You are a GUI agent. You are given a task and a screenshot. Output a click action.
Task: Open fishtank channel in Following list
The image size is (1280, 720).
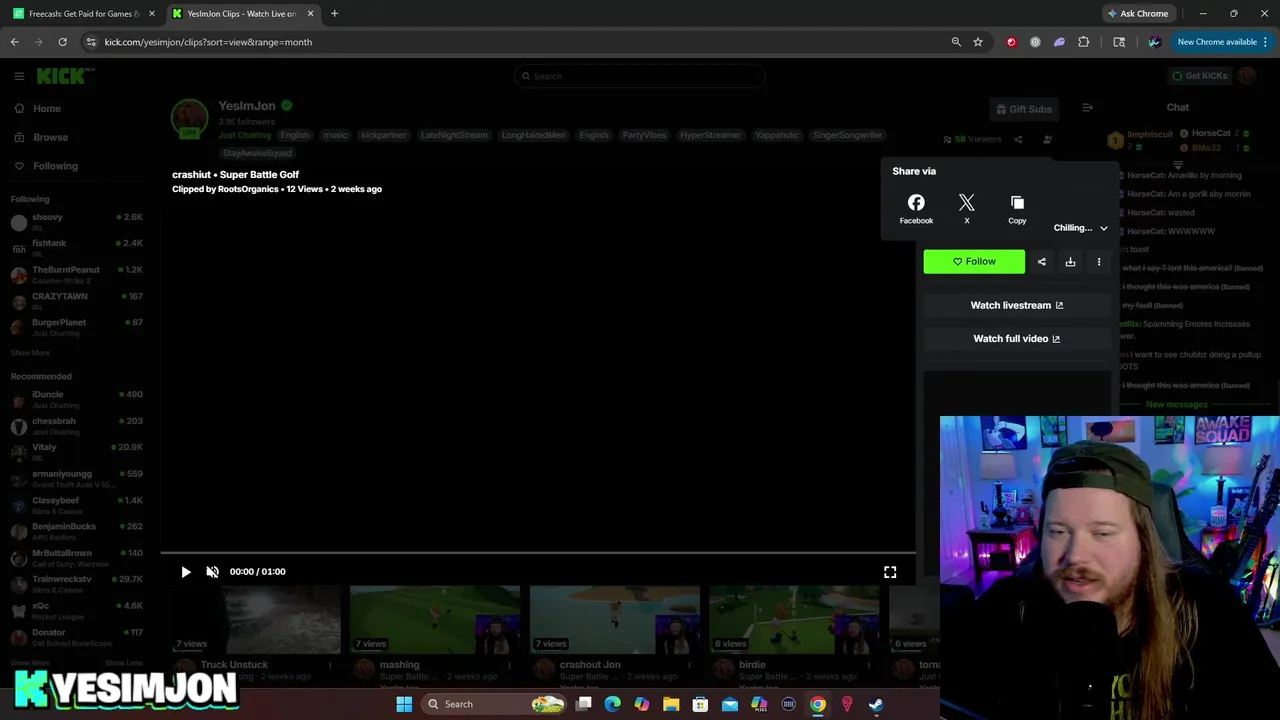click(x=78, y=247)
